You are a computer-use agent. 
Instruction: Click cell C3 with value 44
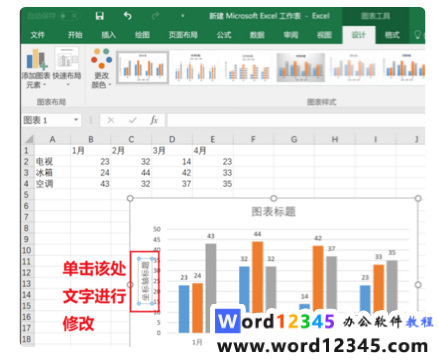131,173
